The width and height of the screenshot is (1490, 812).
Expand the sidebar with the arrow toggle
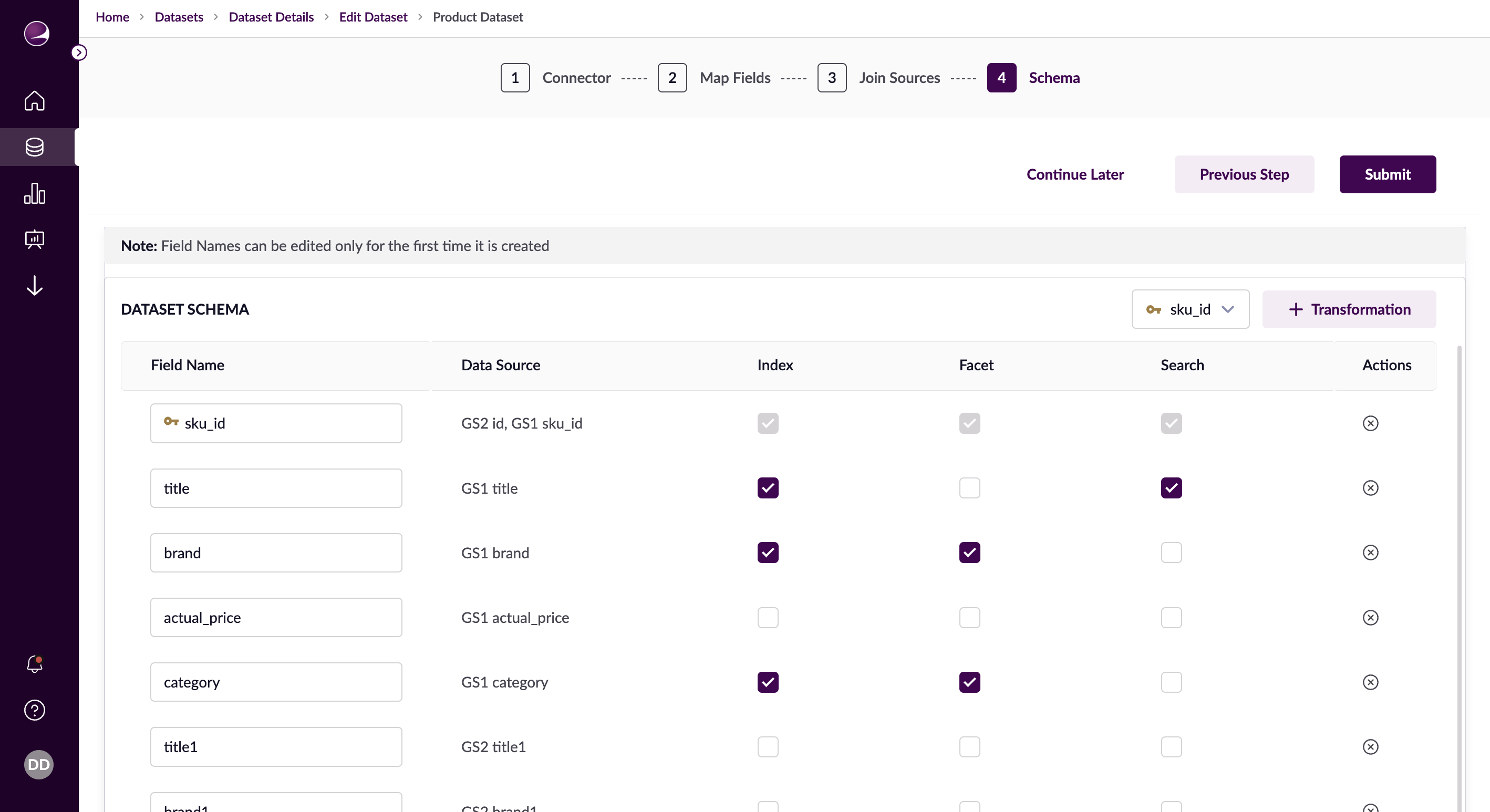[79, 53]
